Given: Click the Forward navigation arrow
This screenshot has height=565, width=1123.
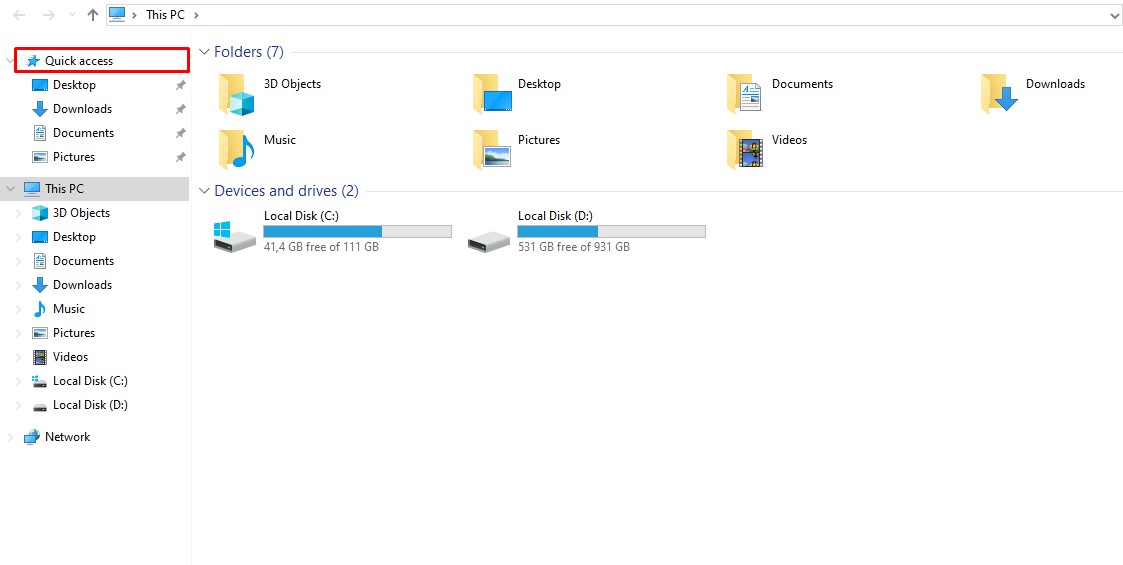Looking at the screenshot, I should (x=49, y=14).
